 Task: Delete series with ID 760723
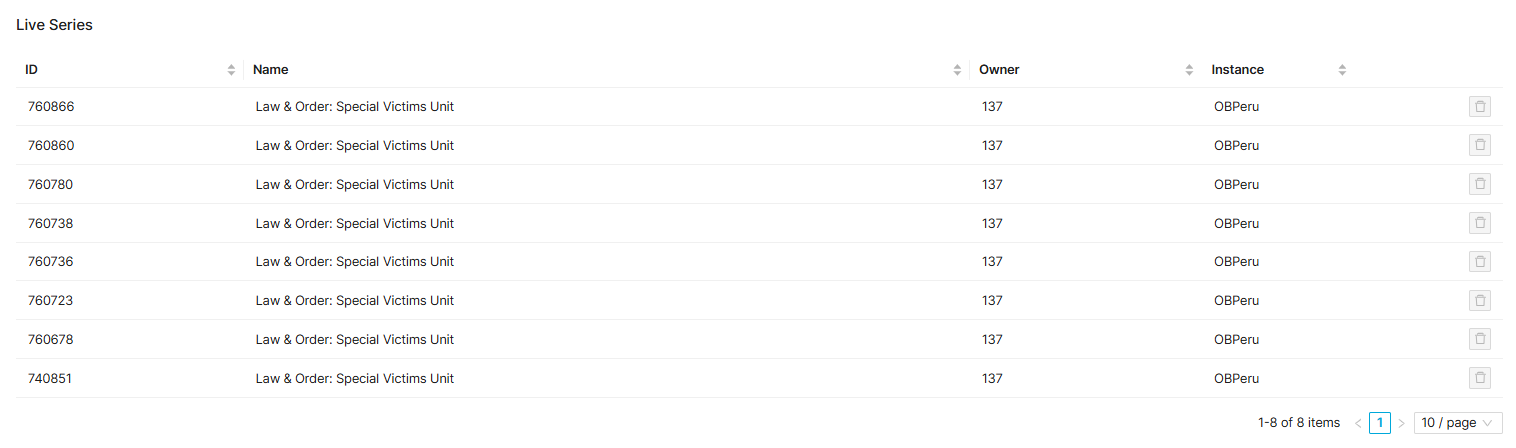(x=1479, y=300)
